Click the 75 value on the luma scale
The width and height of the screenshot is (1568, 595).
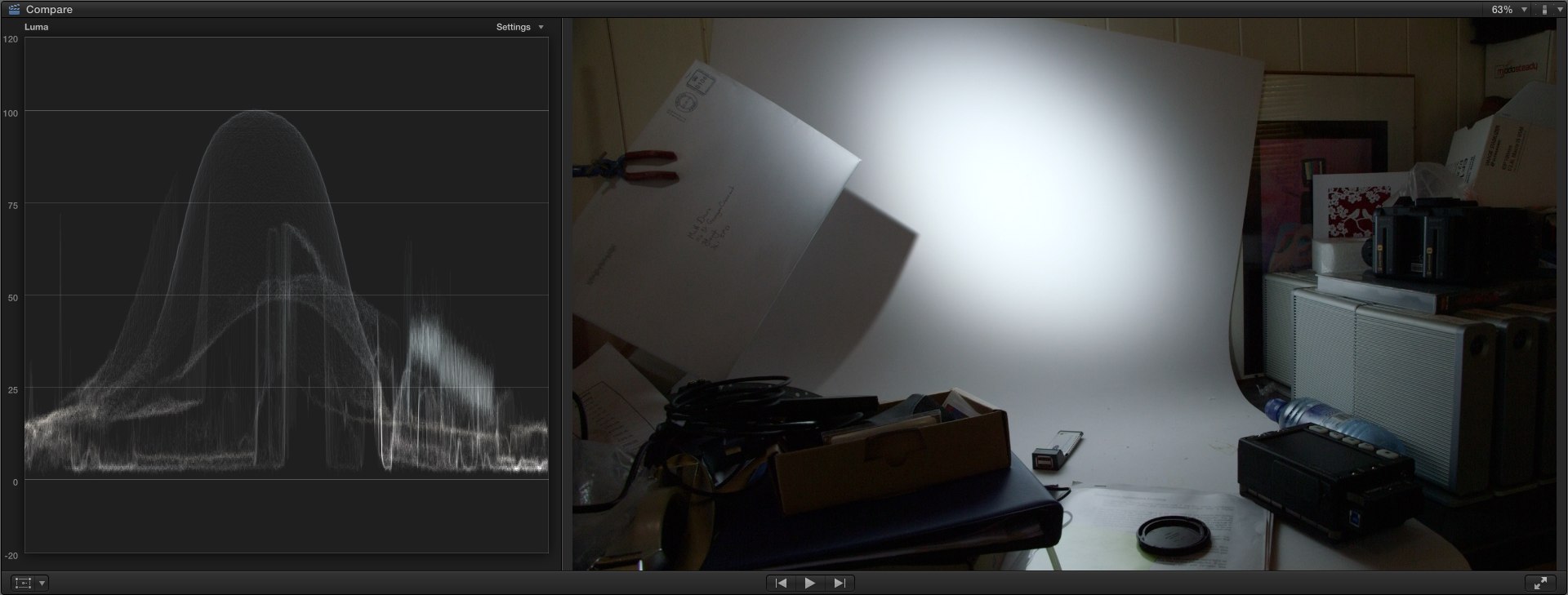coord(12,206)
